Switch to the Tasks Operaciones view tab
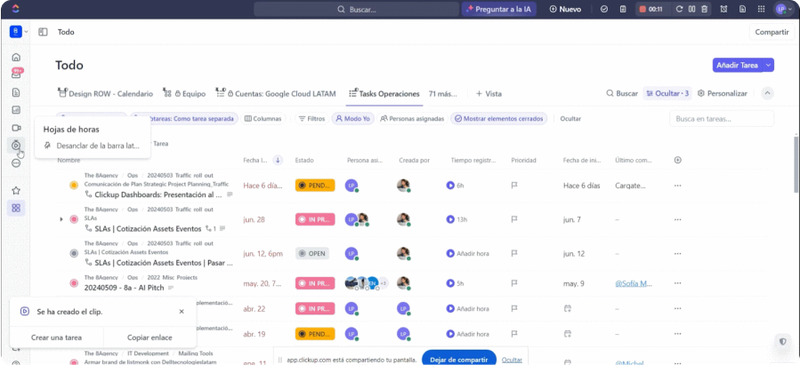 (384, 94)
